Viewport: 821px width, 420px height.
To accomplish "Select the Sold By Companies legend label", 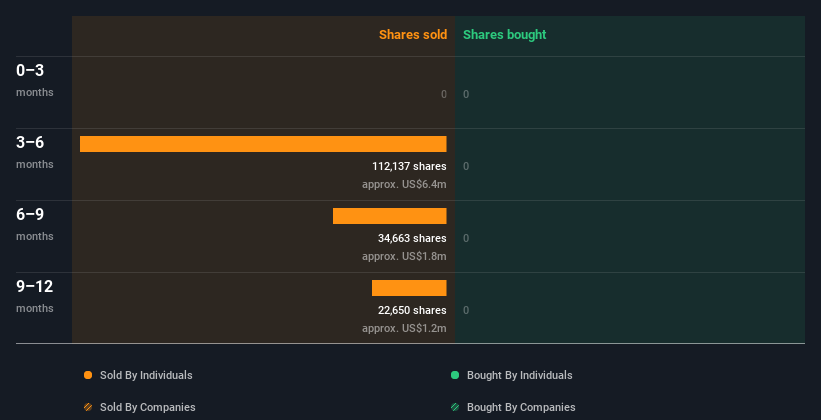I will click(x=148, y=407).
